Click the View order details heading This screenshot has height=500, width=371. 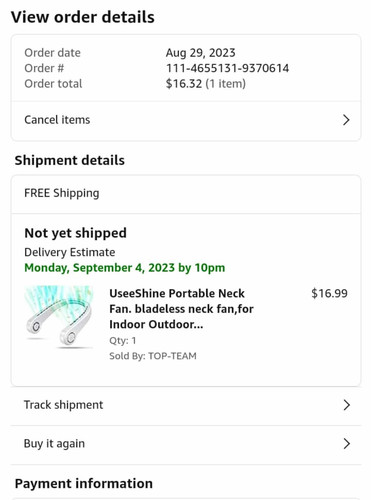pos(83,17)
